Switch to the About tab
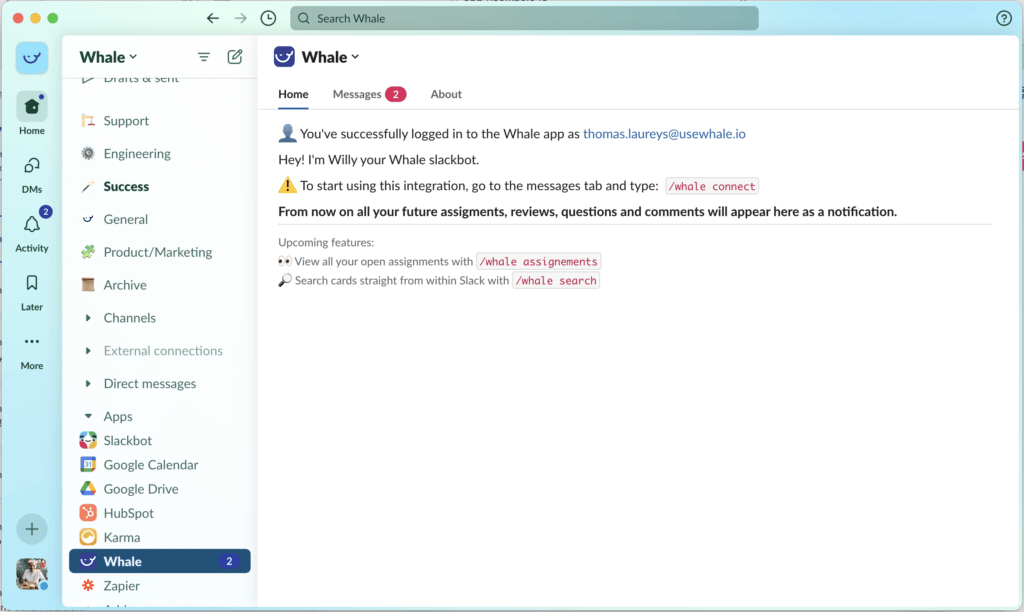1024x612 pixels. [446, 94]
